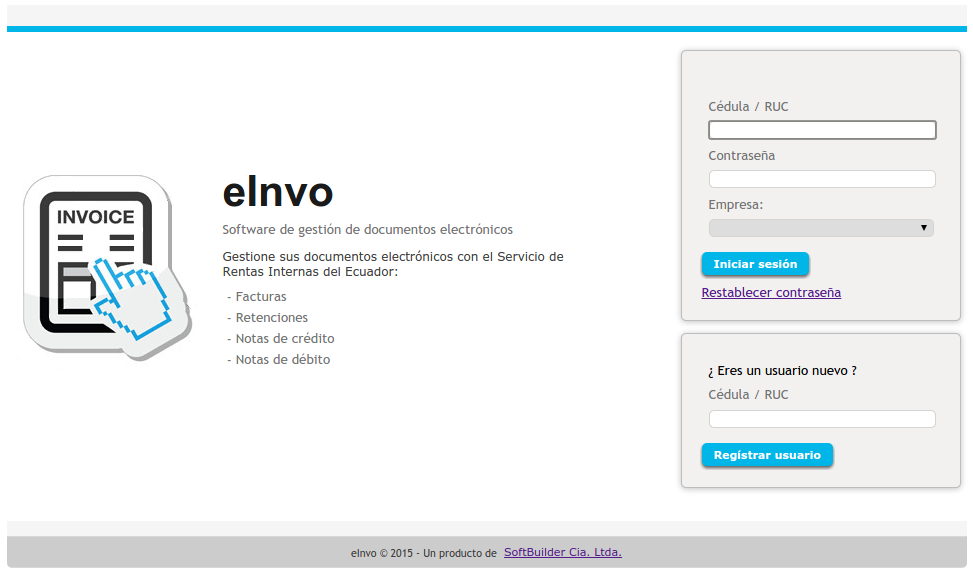Open the Restablecer contraseña link
The height and width of the screenshot is (576, 973).
771,292
